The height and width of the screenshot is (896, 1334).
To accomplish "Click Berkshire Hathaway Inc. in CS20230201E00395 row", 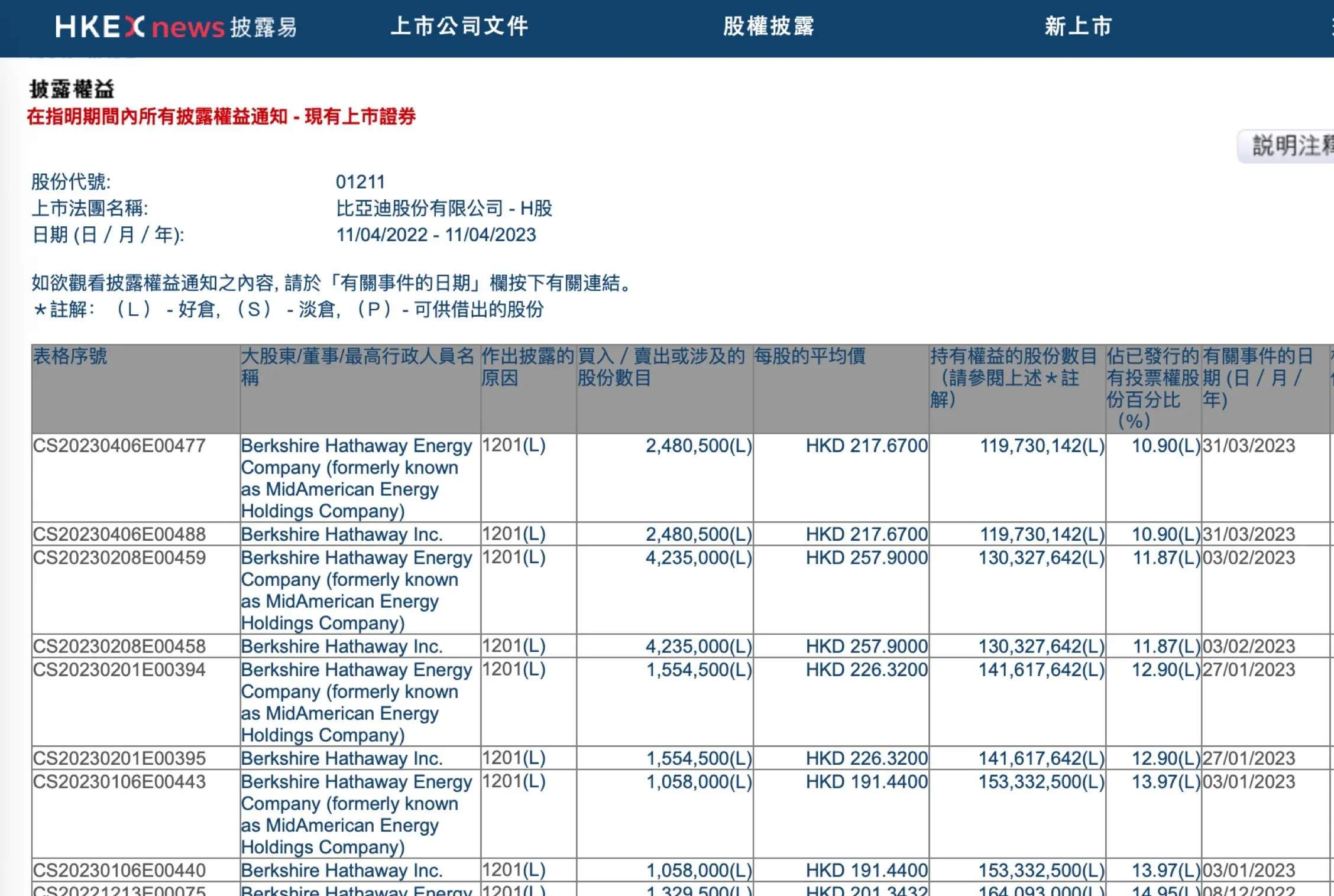I will 342,758.
